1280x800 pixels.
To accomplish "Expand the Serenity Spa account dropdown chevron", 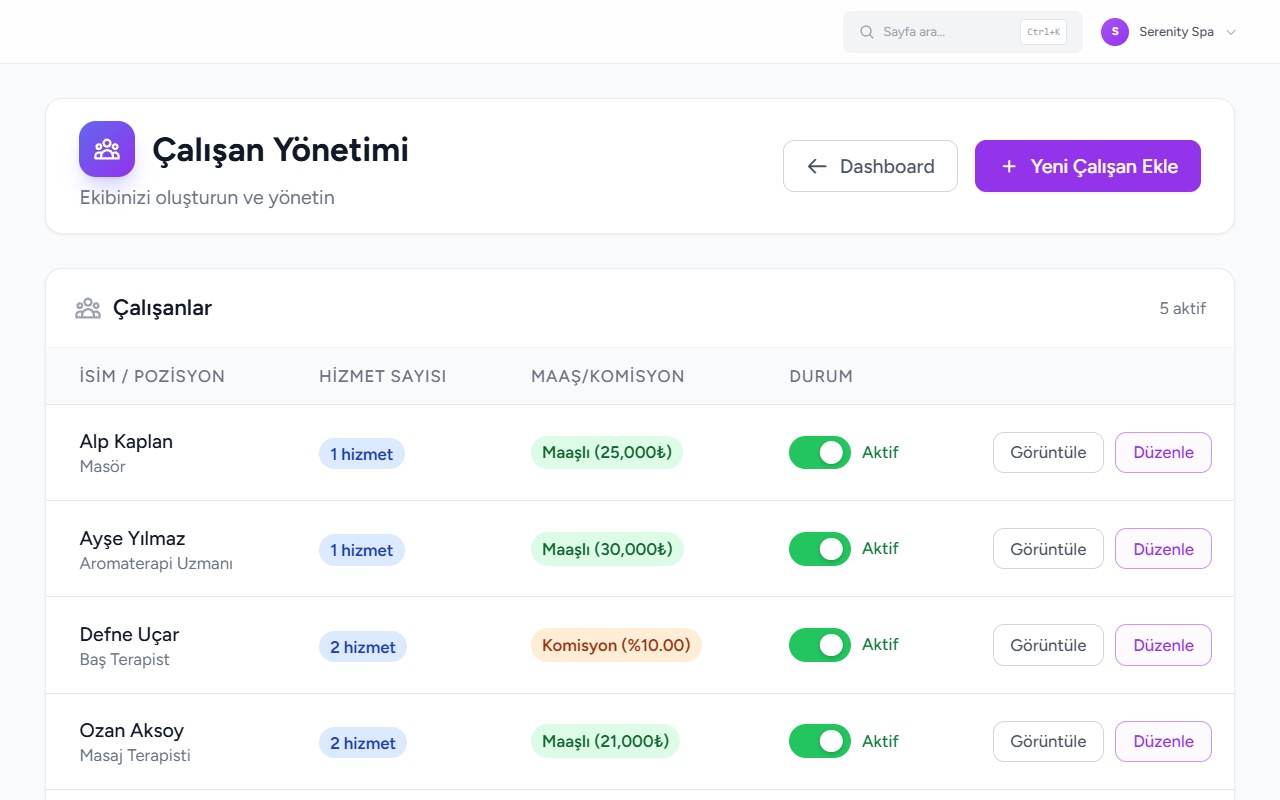I will 1231,32.
